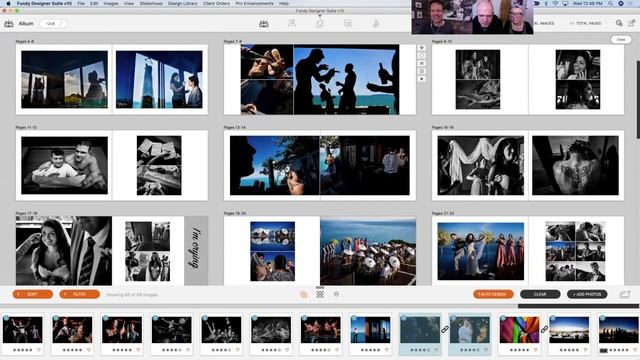Toggle the heart favorite on the groom in blue suit thumbnail
The width and height of the screenshot is (640, 360).
tap(486, 350)
